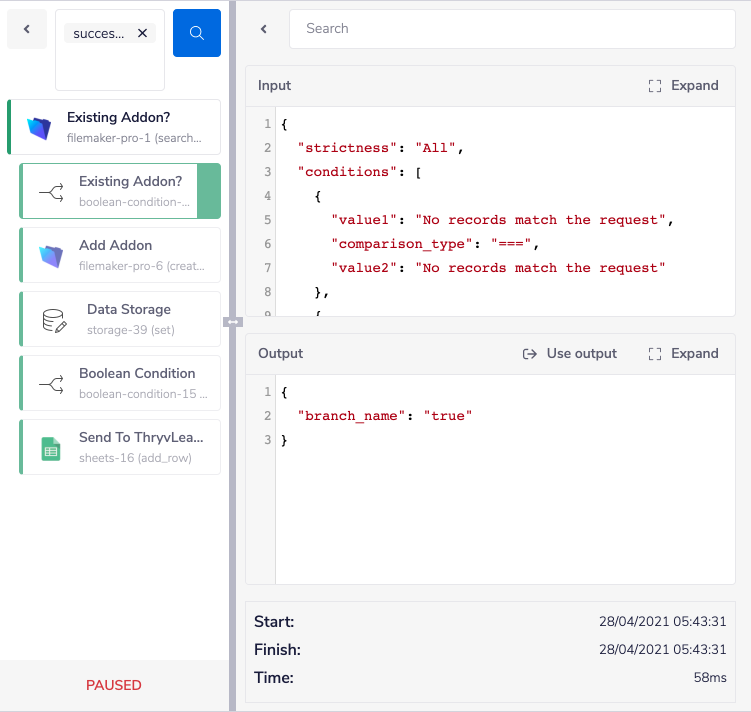
Task: Remove the 'succes...' filter tag
Action: (142, 33)
